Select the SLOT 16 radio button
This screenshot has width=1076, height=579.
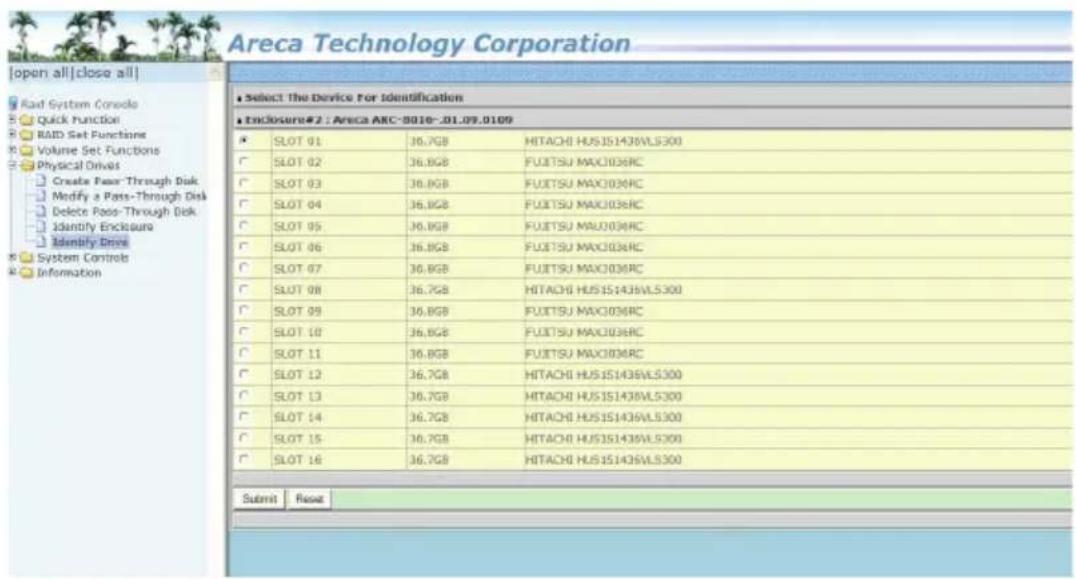[244, 458]
